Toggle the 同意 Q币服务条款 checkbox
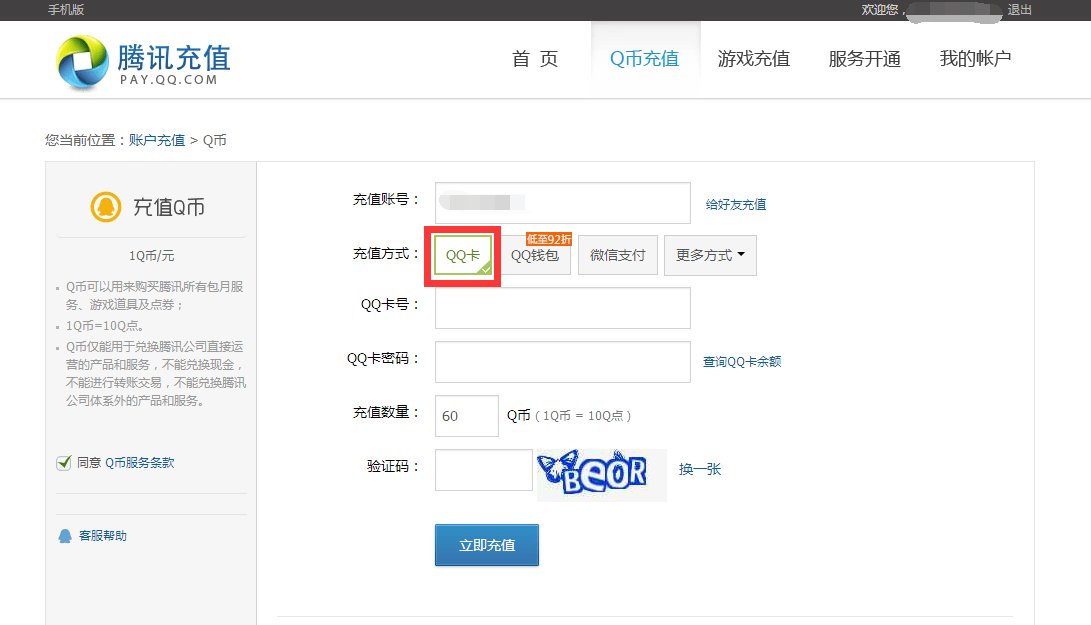Image resolution: width=1091 pixels, height=625 pixels. pyautogui.click(x=64, y=463)
